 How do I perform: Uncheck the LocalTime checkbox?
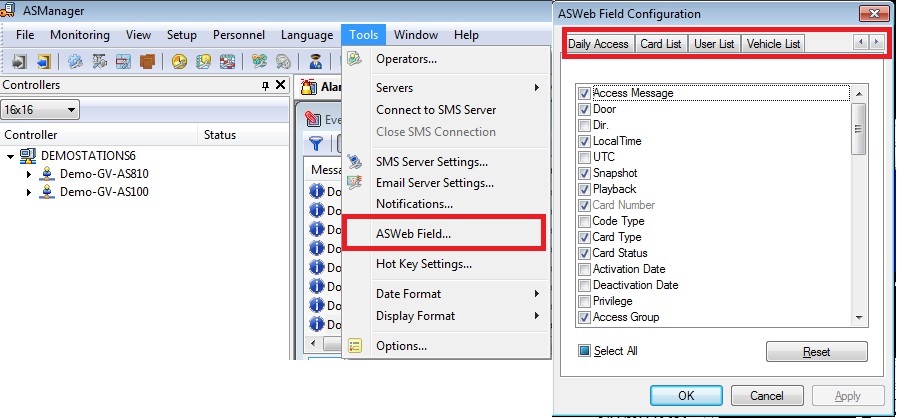(x=584, y=141)
